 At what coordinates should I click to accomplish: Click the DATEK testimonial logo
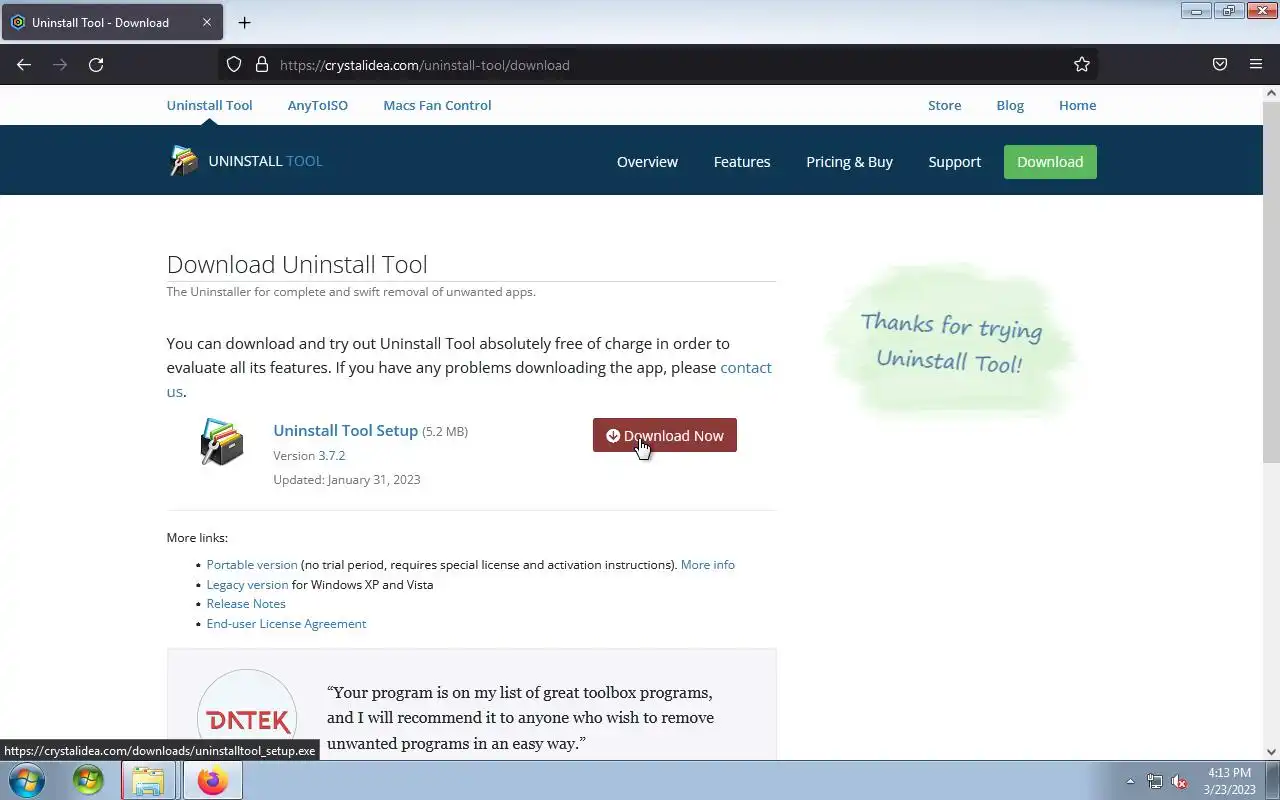(247, 715)
